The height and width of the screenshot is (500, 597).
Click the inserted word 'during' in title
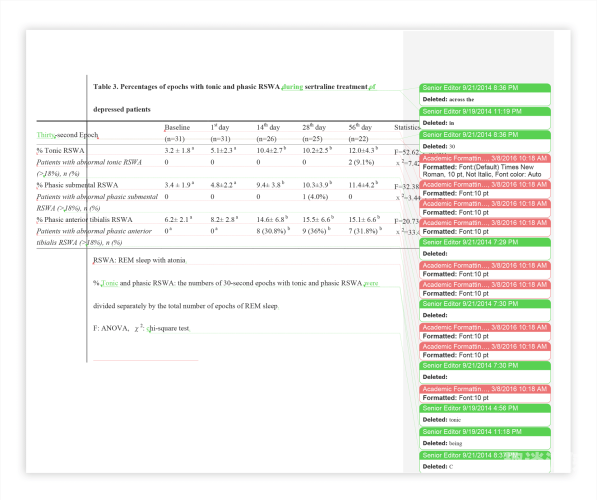click(292, 87)
